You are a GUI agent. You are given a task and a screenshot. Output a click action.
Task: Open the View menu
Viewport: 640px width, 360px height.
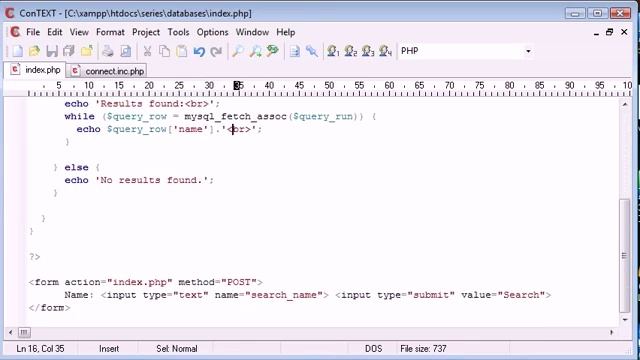(x=79, y=32)
